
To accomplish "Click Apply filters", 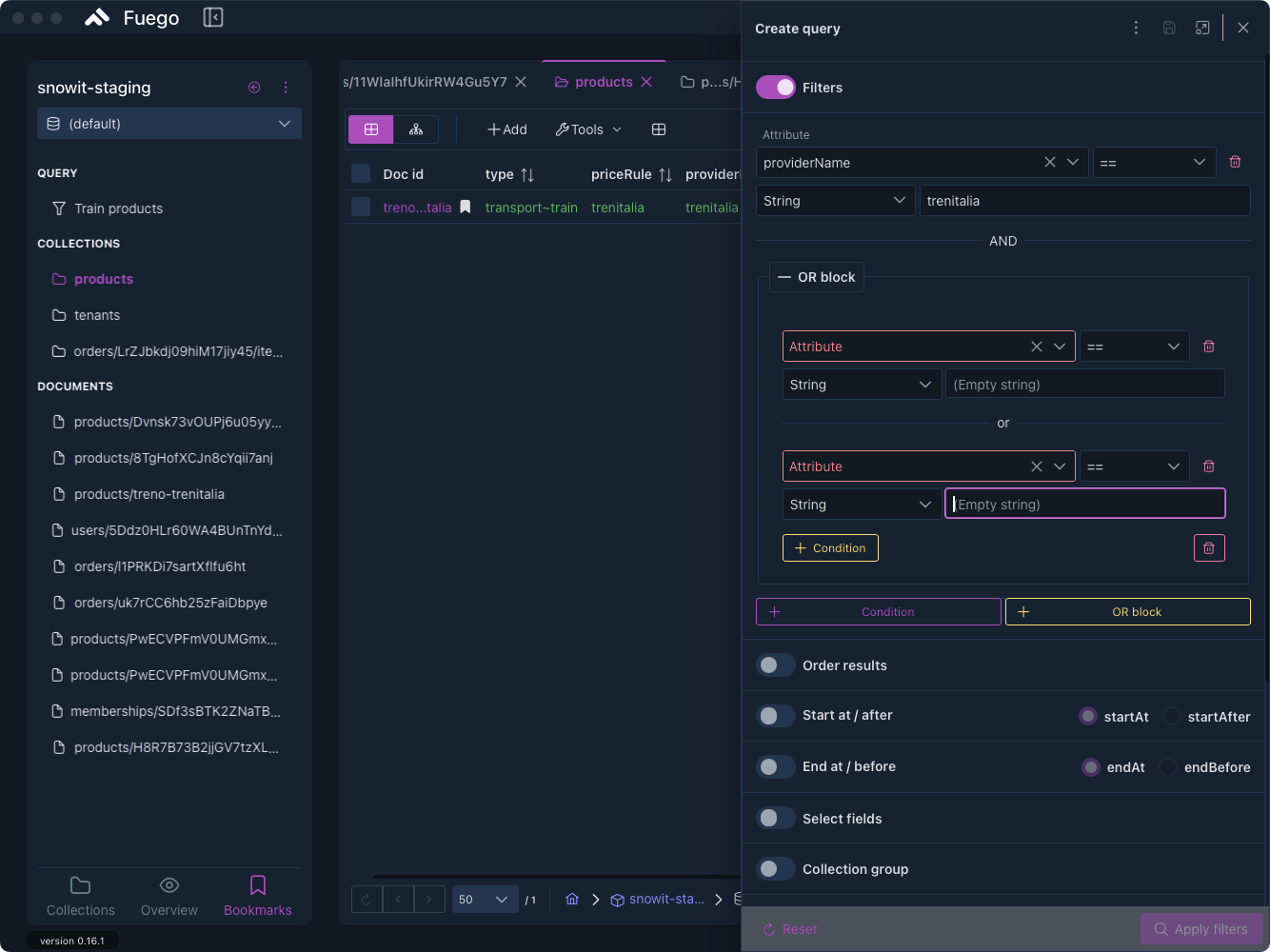I will pyautogui.click(x=1201, y=929).
